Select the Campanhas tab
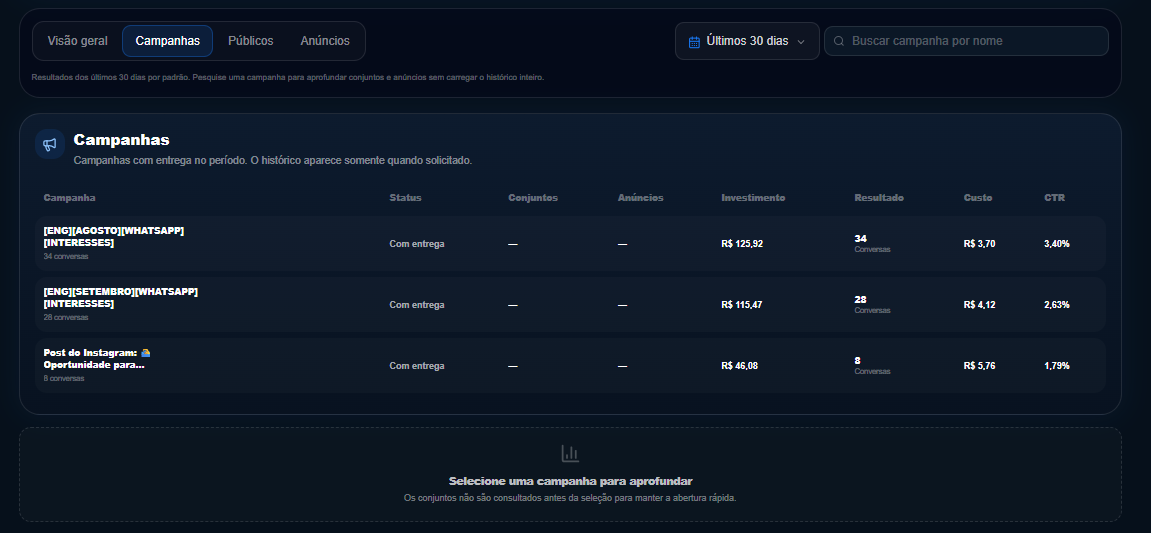 tap(167, 41)
